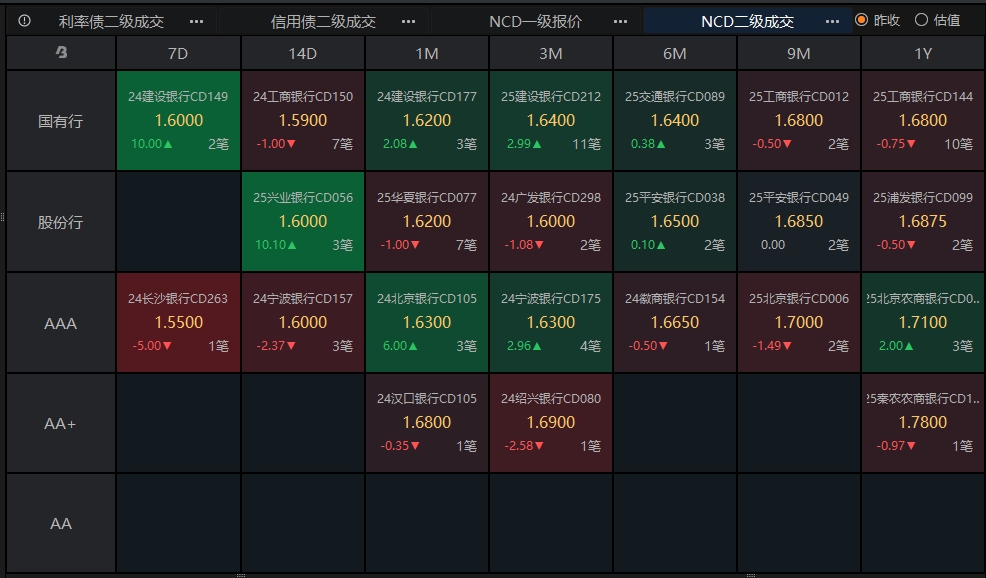Viewport: 986px width, 578px height.
Task: Open the 24汉口银行CD105 cell
Action: click(427, 423)
